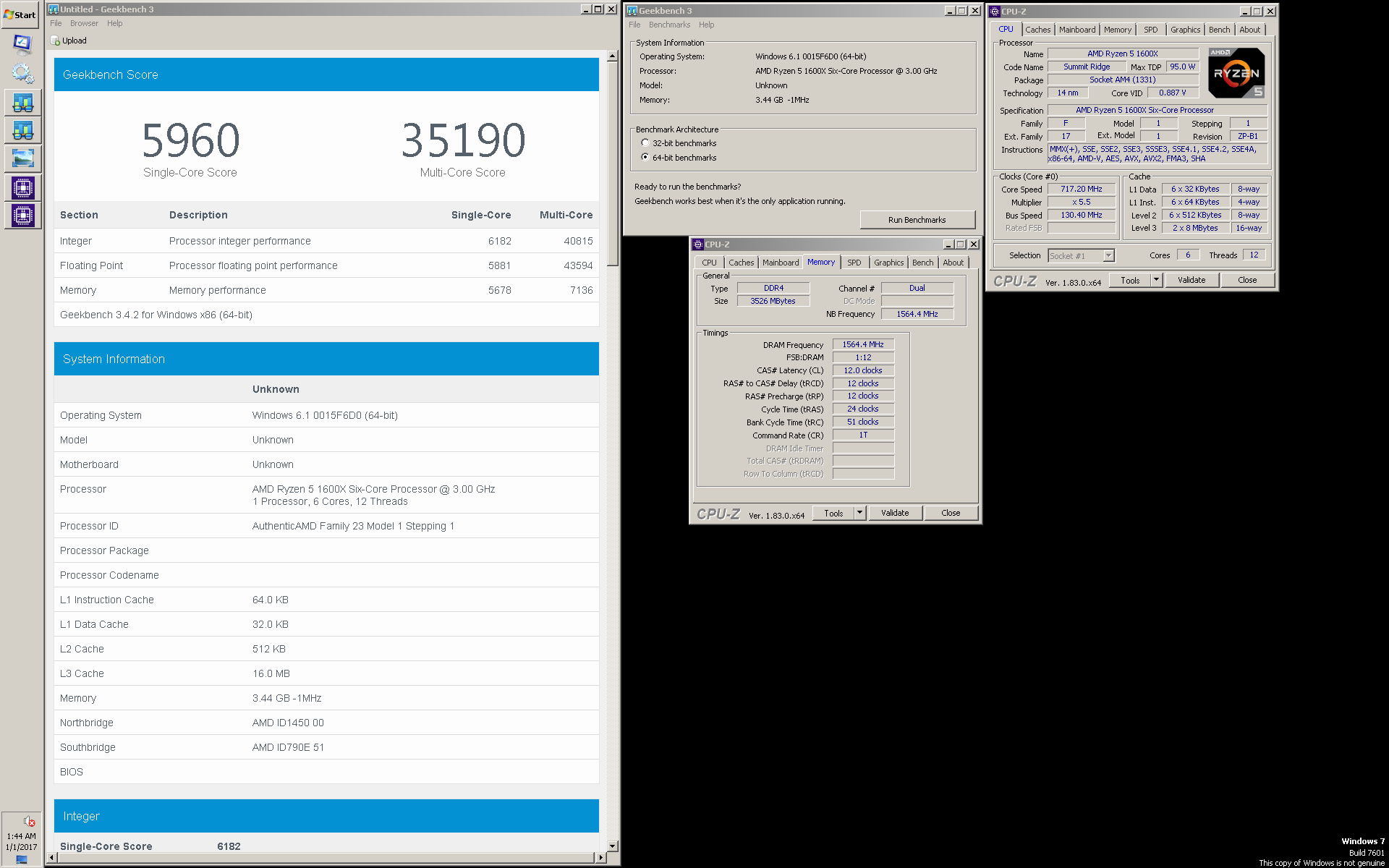This screenshot has width=1389, height=868.
Task: Click Tools button in CPU-Z CPU window
Action: pos(1130,281)
